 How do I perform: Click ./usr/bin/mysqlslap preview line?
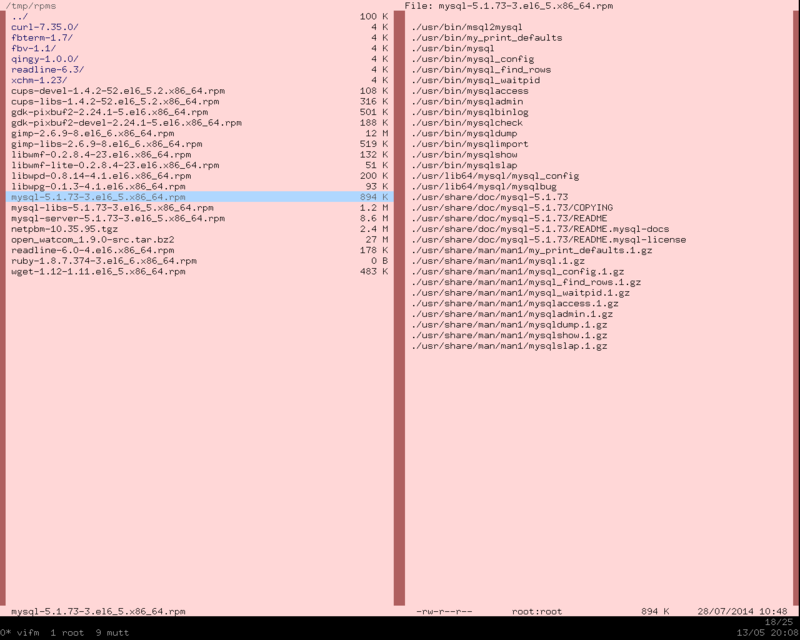464,165
